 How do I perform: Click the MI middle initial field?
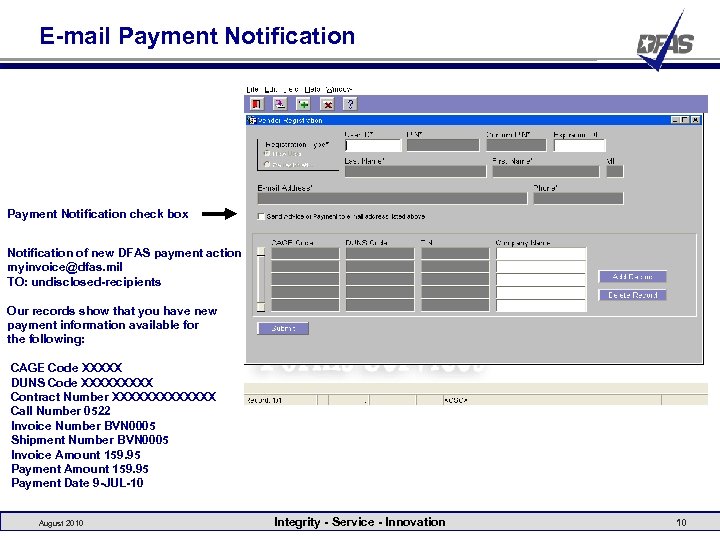615,172
